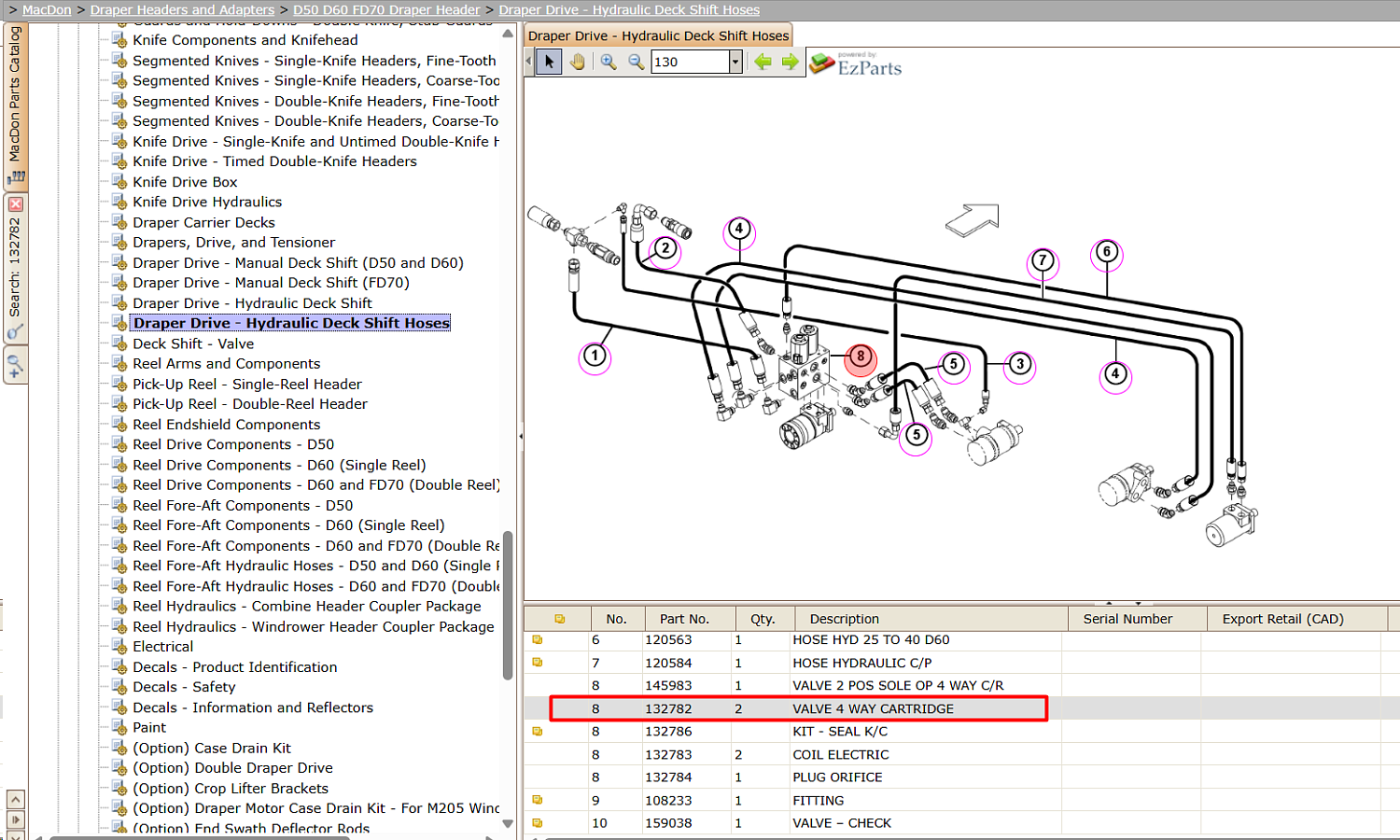Click the note icon for part 108233 FITTING
Viewport: 1400px width, 840px height.
(538, 800)
